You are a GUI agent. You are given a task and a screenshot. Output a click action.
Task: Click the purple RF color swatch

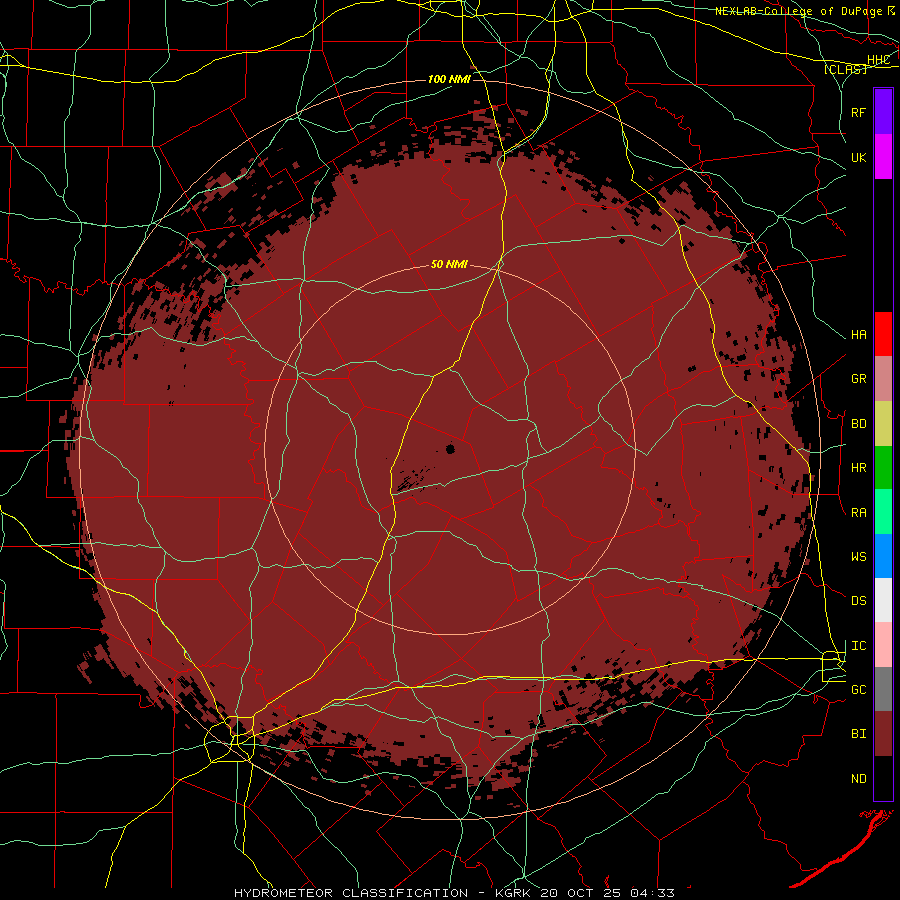point(883,112)
